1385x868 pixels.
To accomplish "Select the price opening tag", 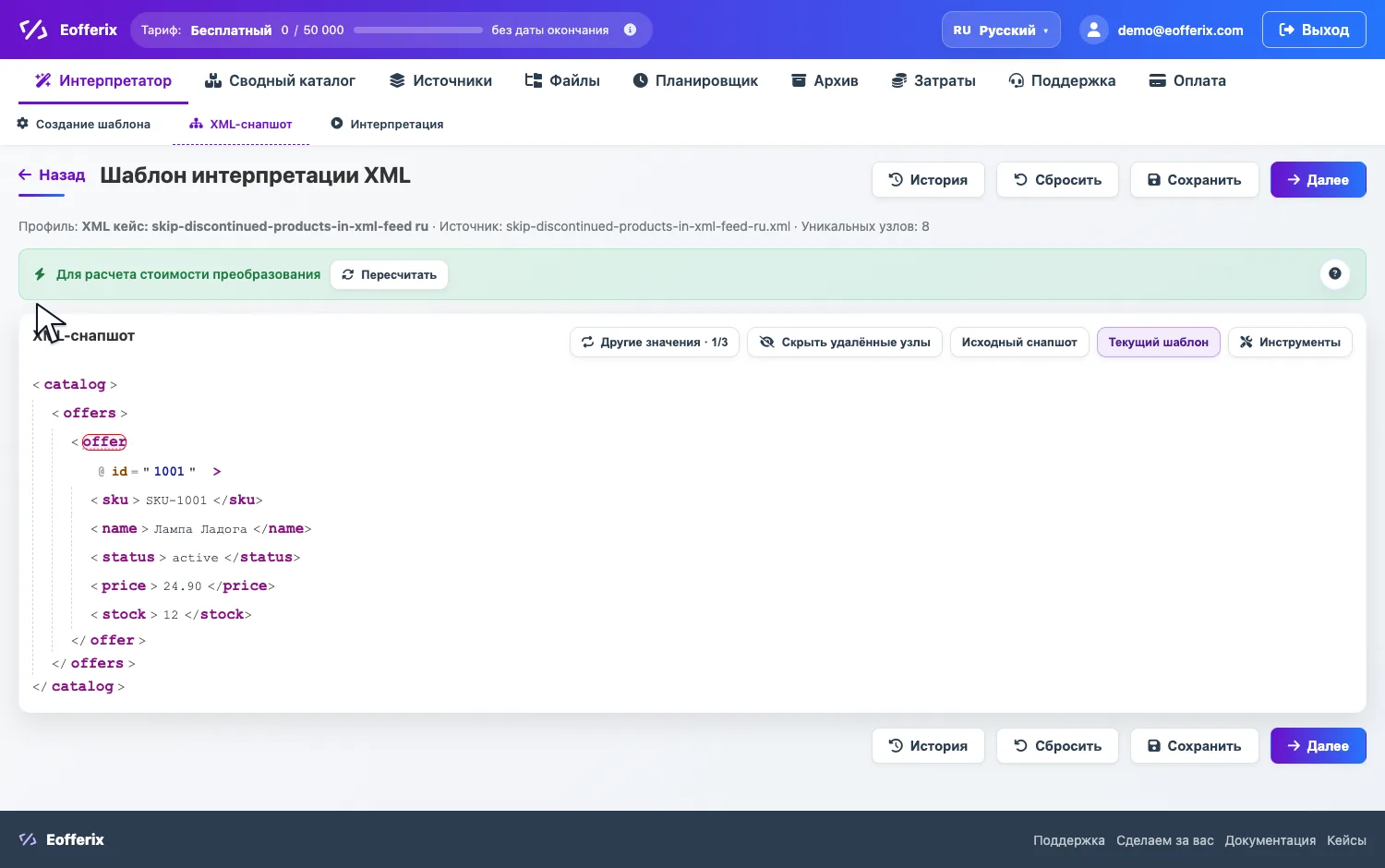I will pyautogui.click(x=124, y=585).
